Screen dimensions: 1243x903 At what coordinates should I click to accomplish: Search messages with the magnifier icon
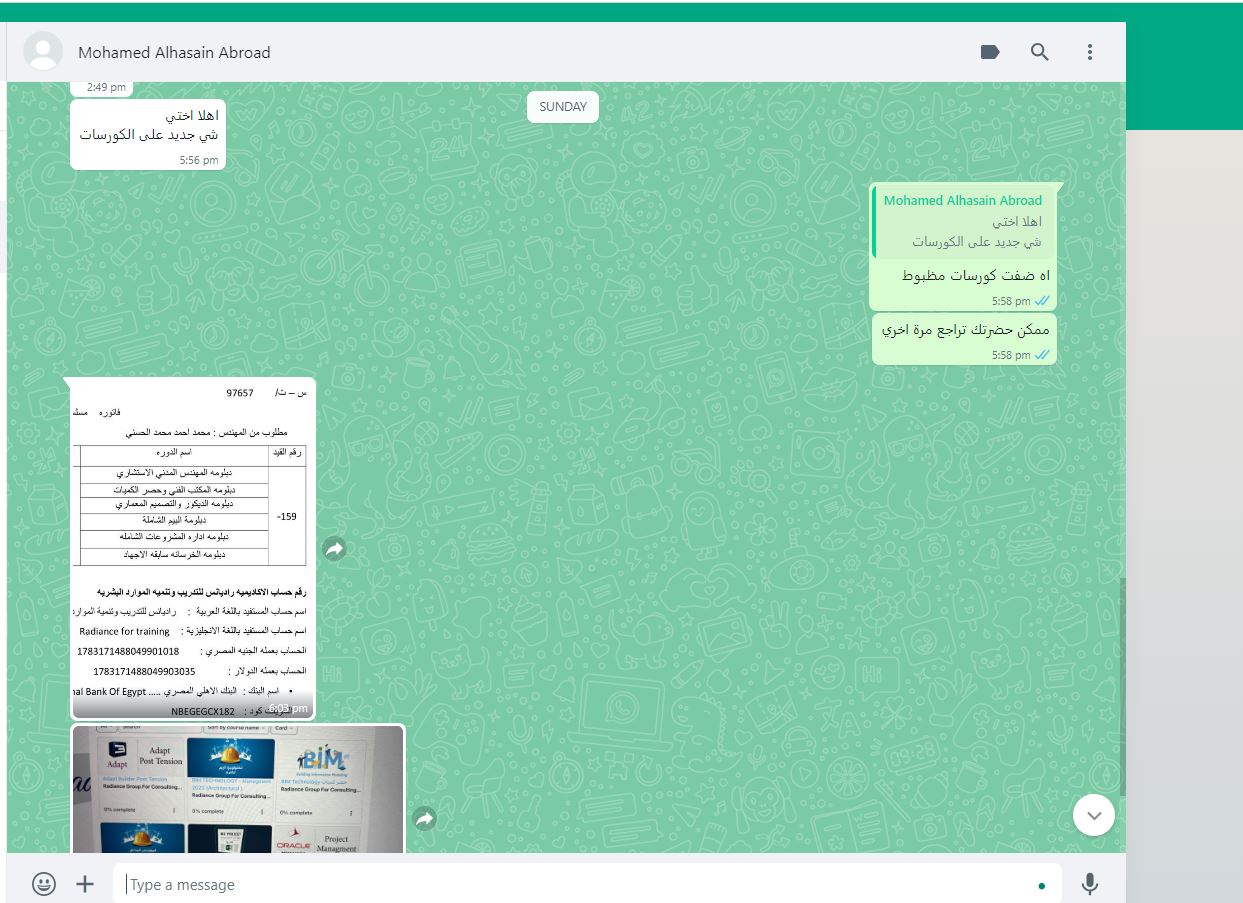(1040, 52)
